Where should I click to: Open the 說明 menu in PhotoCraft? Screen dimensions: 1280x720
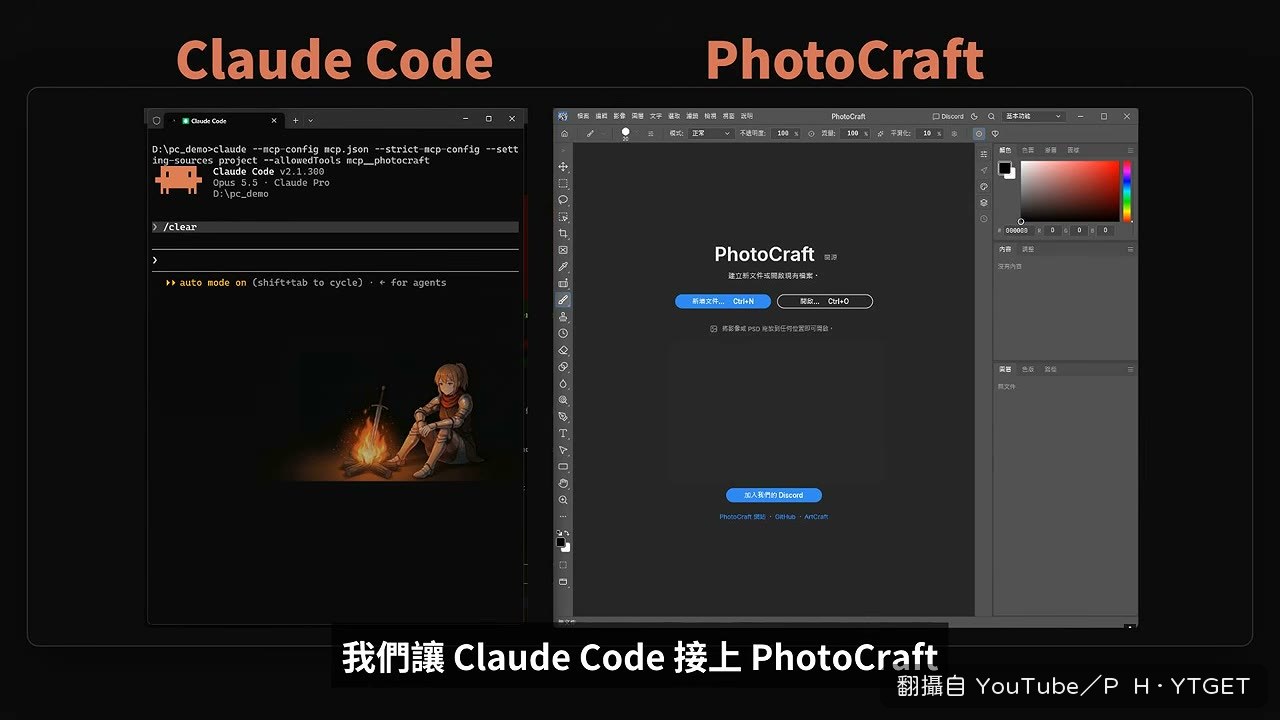(x=747, y=116)
